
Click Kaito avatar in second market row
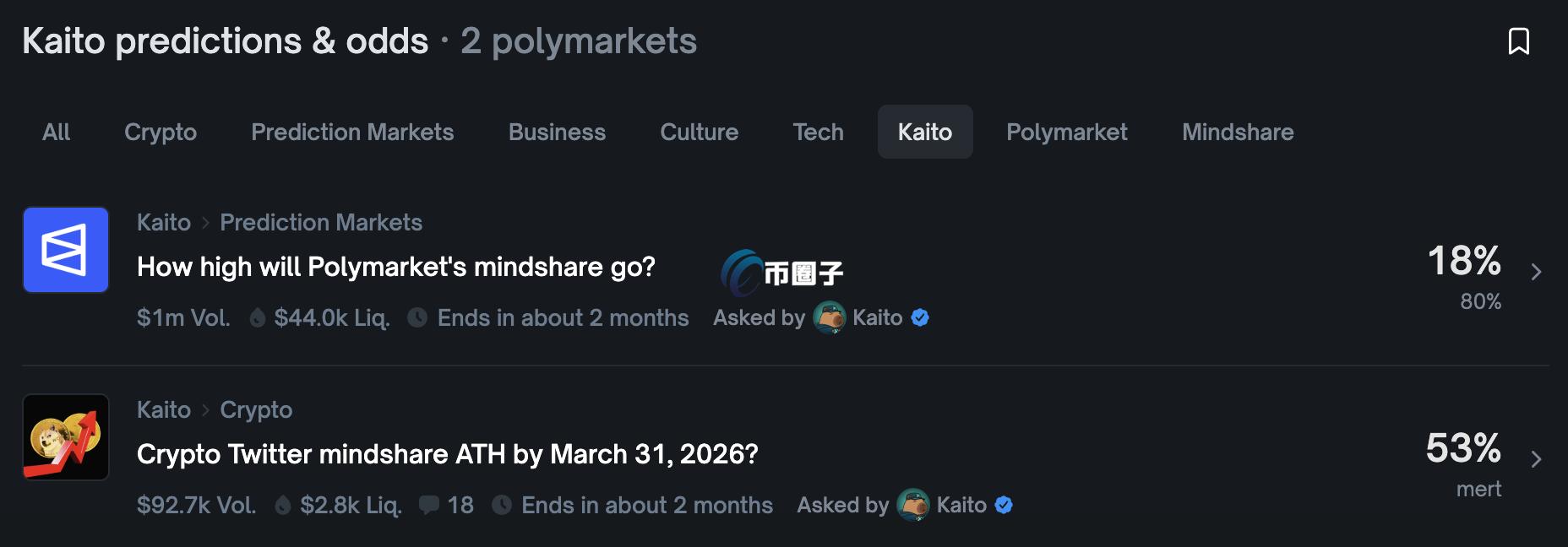pyautogui.click(x=912, y=505)
